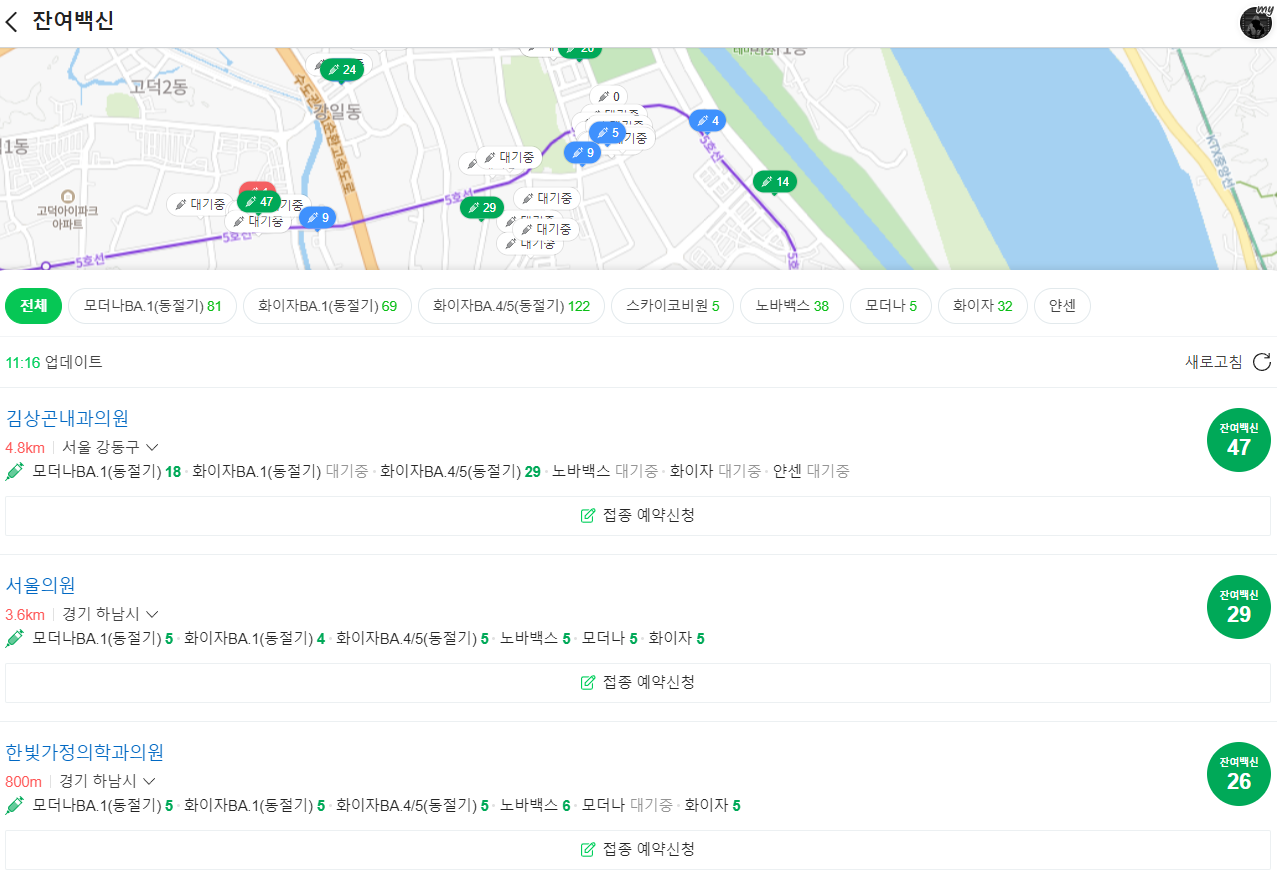Click the refresh circular arrow icon
The height and width of the screenshot is (871, 1277).
1262,362
